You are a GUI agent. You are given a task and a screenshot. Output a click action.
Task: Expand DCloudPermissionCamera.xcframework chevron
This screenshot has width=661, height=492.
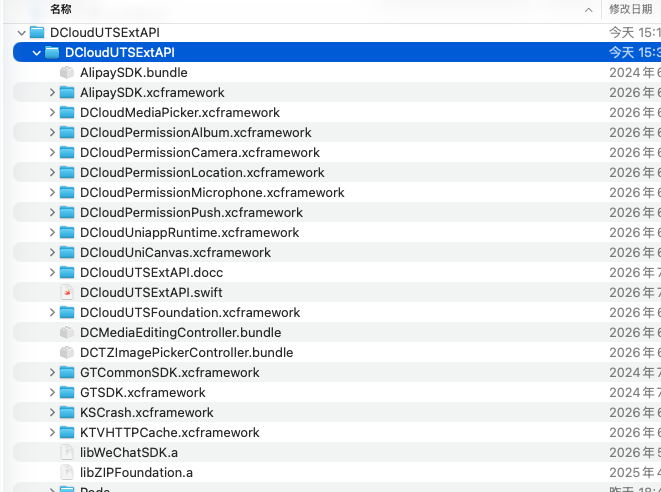point(52,153)
